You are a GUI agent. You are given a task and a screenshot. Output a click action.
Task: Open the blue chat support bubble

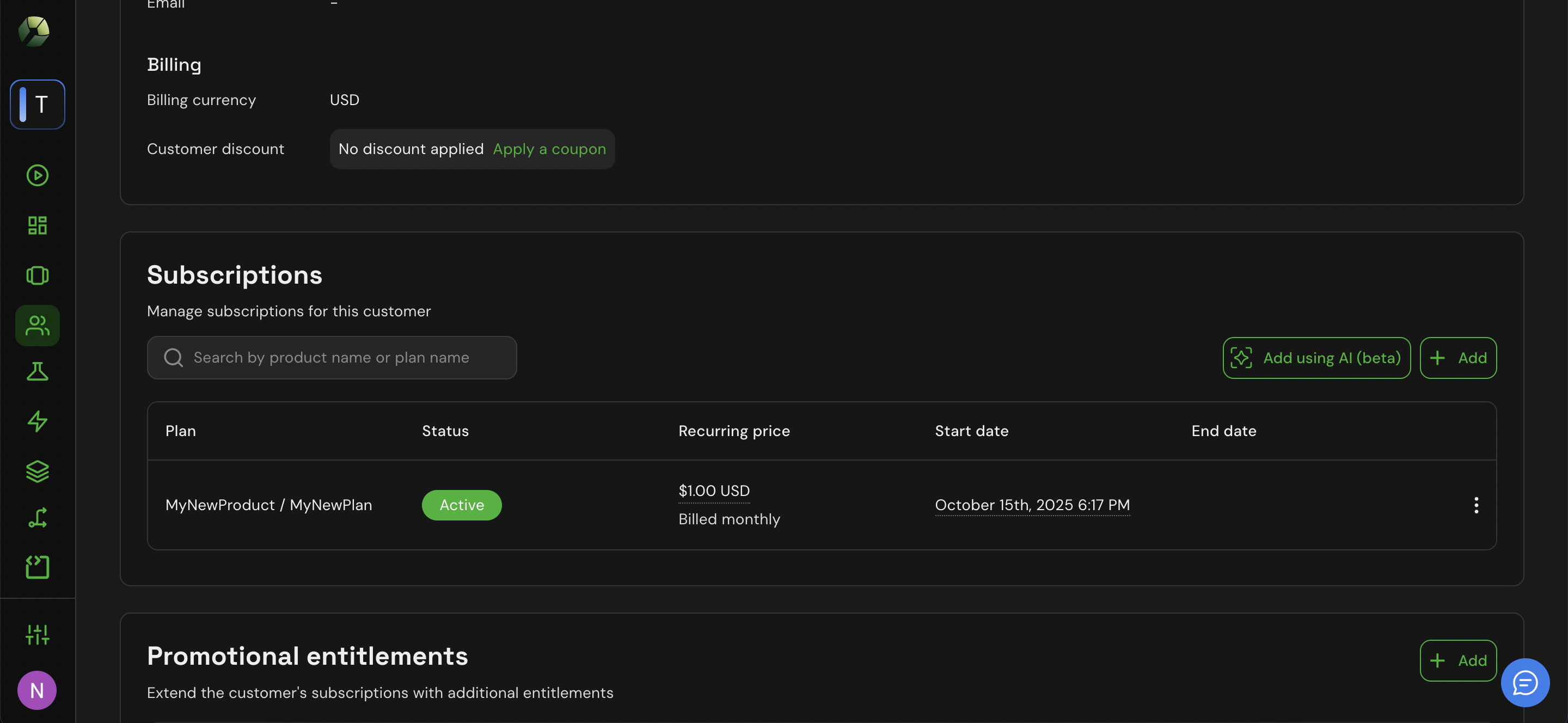pos(1525,683)
